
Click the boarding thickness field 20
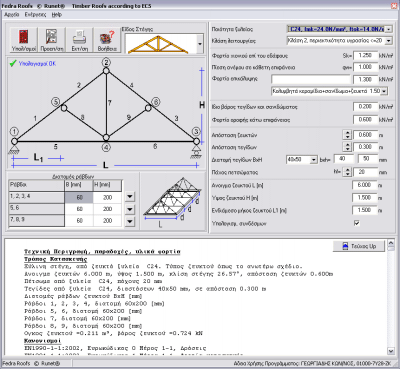pos(365,172)
